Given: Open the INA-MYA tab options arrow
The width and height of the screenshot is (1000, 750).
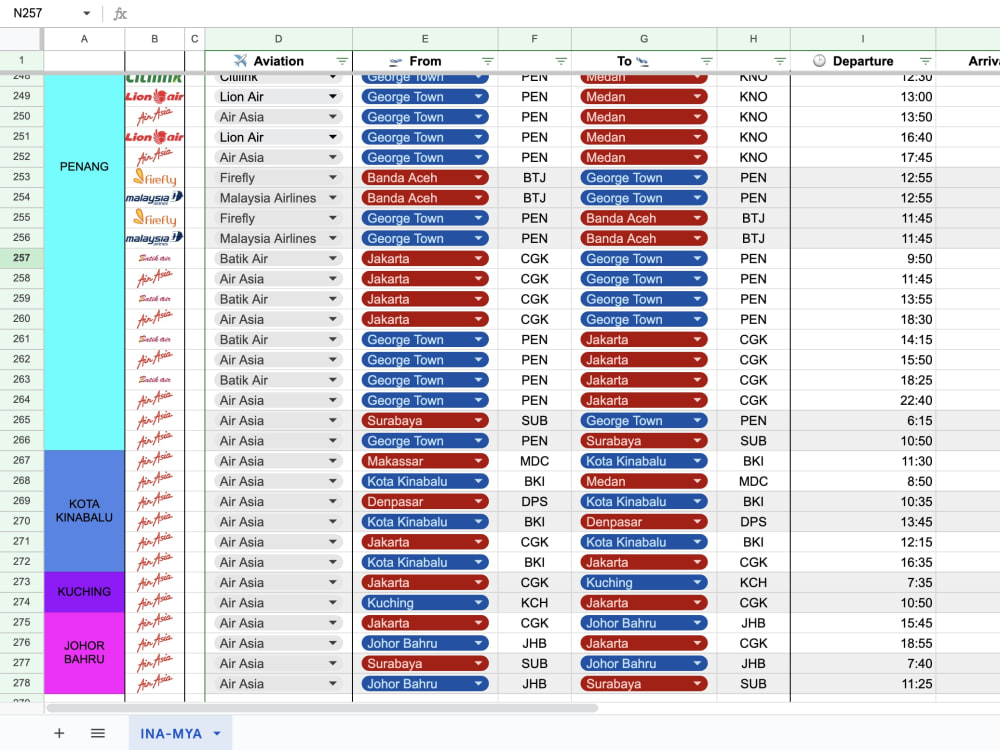Looking at the screenshot, I should tap(217, 733).
